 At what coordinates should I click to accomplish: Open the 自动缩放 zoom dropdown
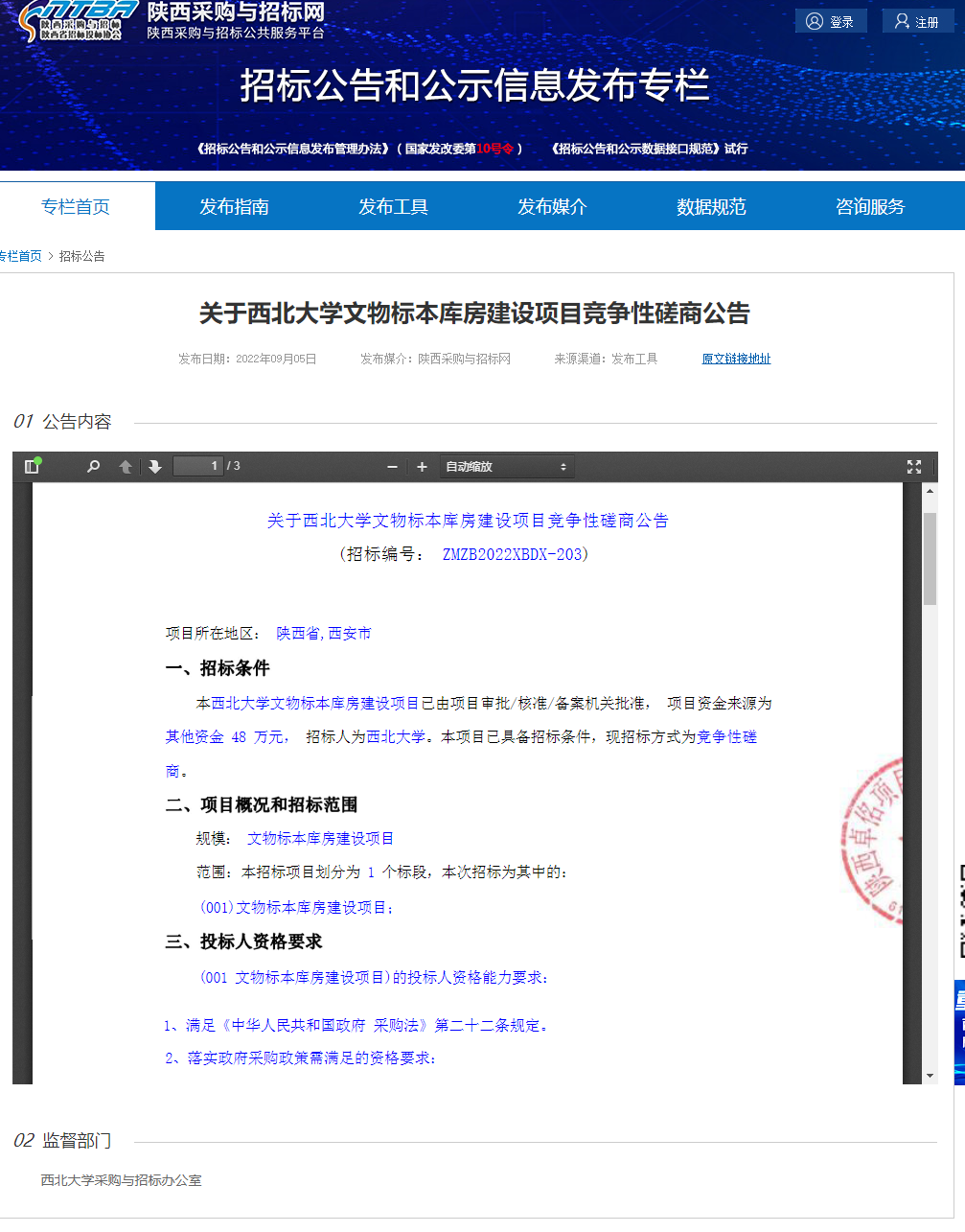pyautogui.click(x=506, y=467)
